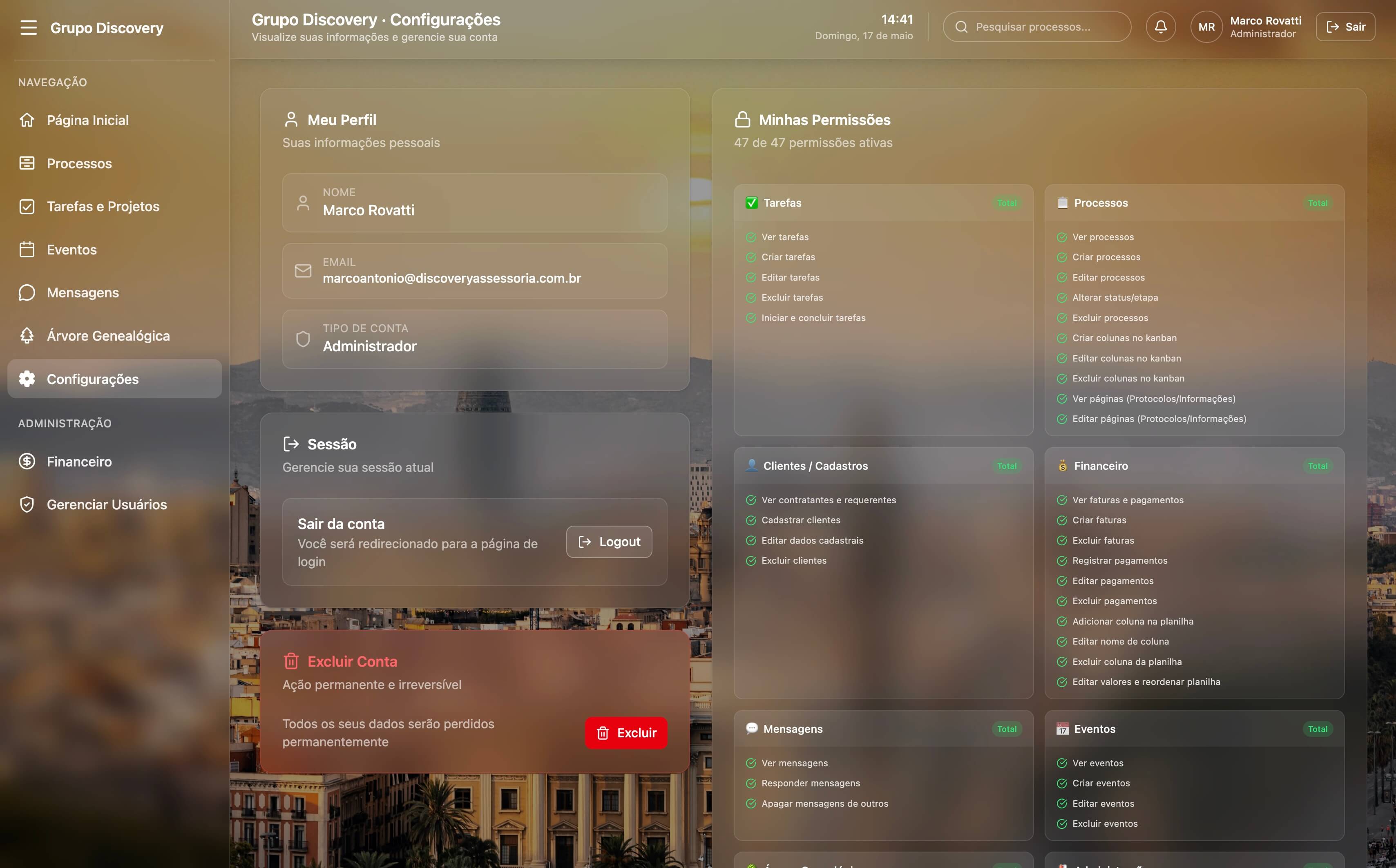Click the check icon beside Criar faturas
The width and height of the screenshot is (1396, 868).
tap(1062, 520)
